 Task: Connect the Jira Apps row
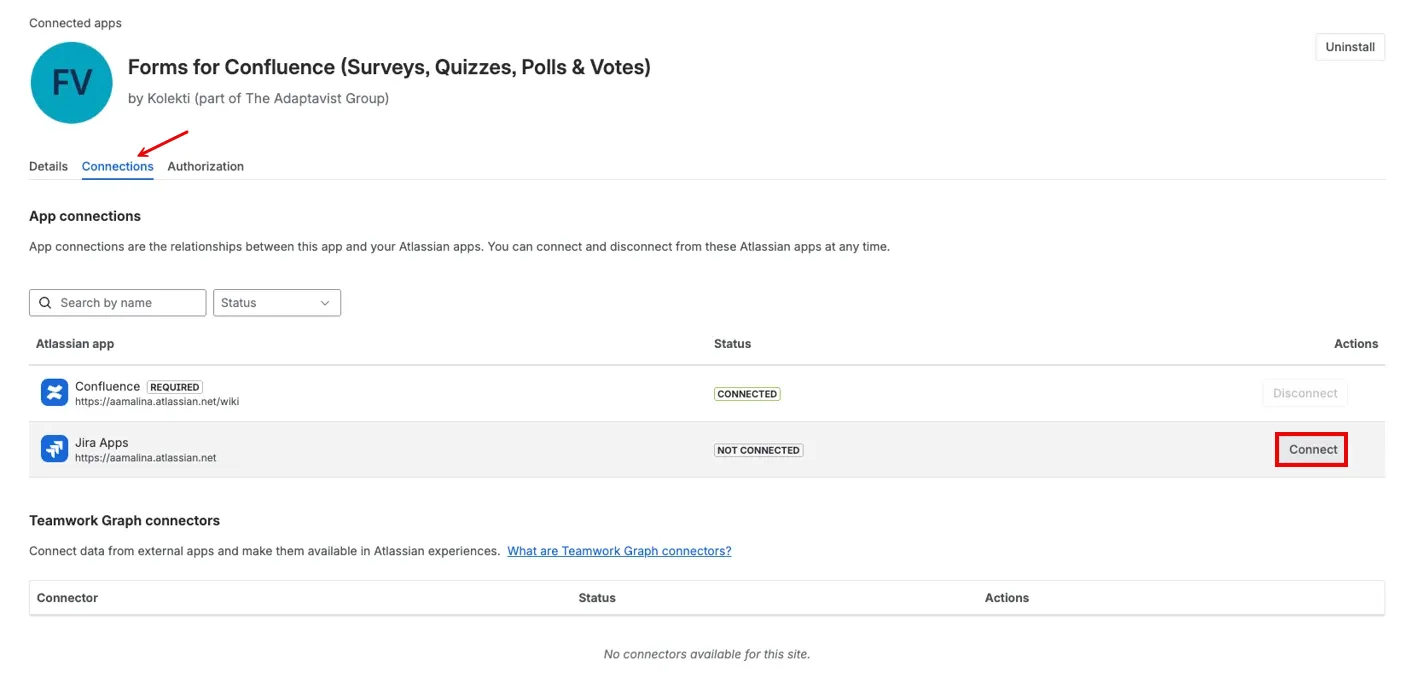[1312, 450]
